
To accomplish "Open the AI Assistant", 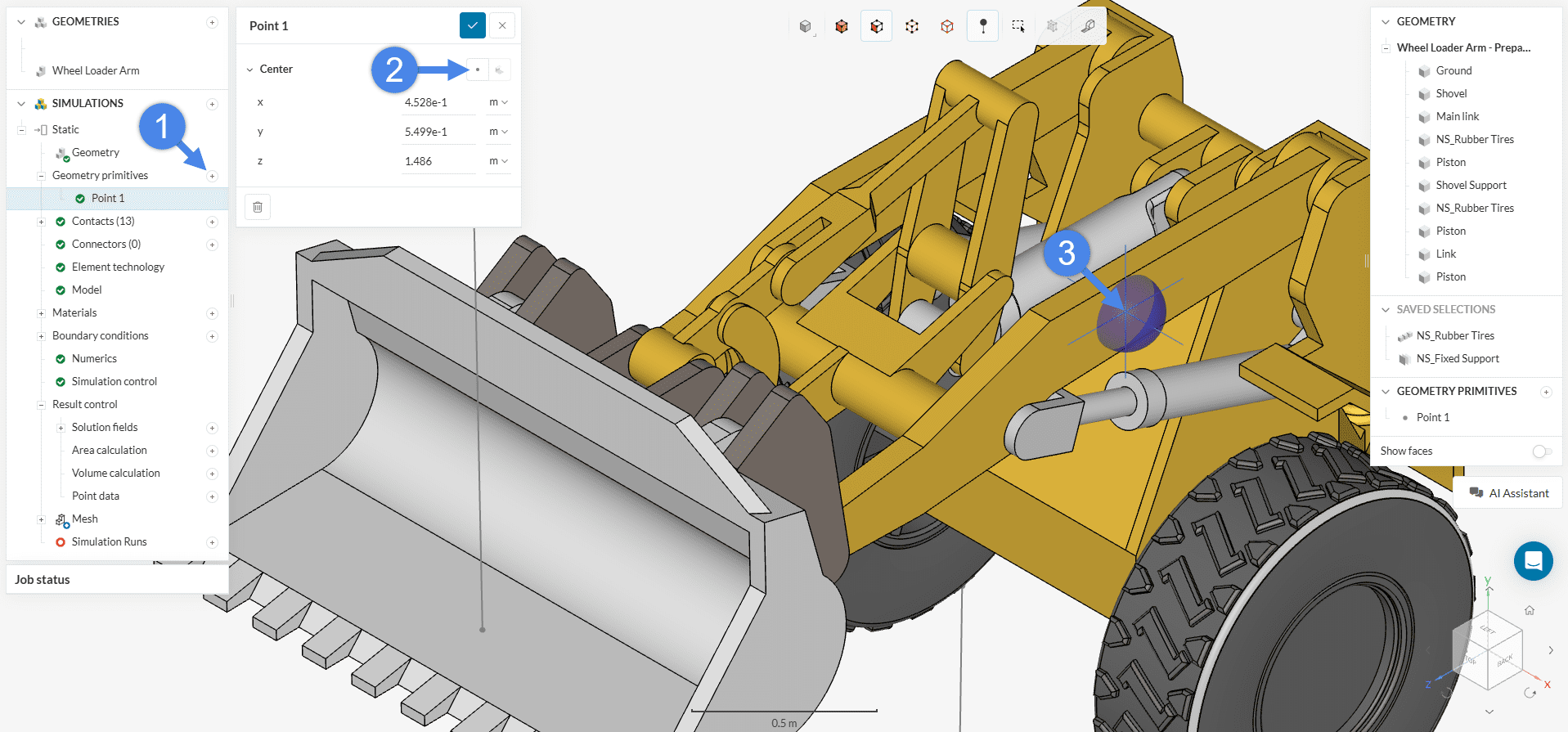I will [1508, 493].
